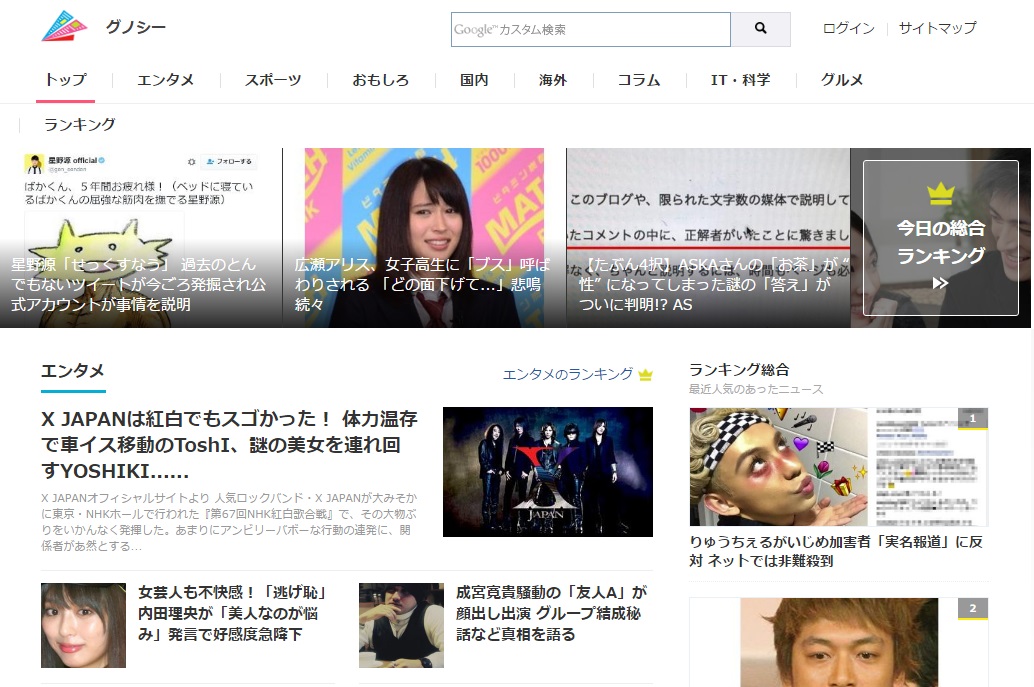Select the コラム tab
1034x687 pixels.
tap(639, 80)
